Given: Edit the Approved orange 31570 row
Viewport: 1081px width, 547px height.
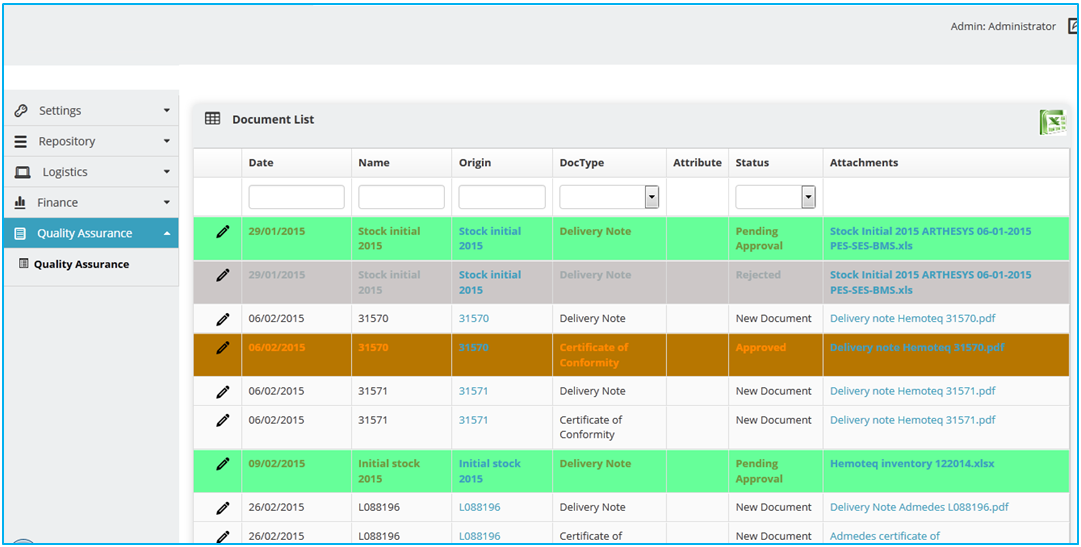Looking at the screenshot, I should (x=223, y=348).
